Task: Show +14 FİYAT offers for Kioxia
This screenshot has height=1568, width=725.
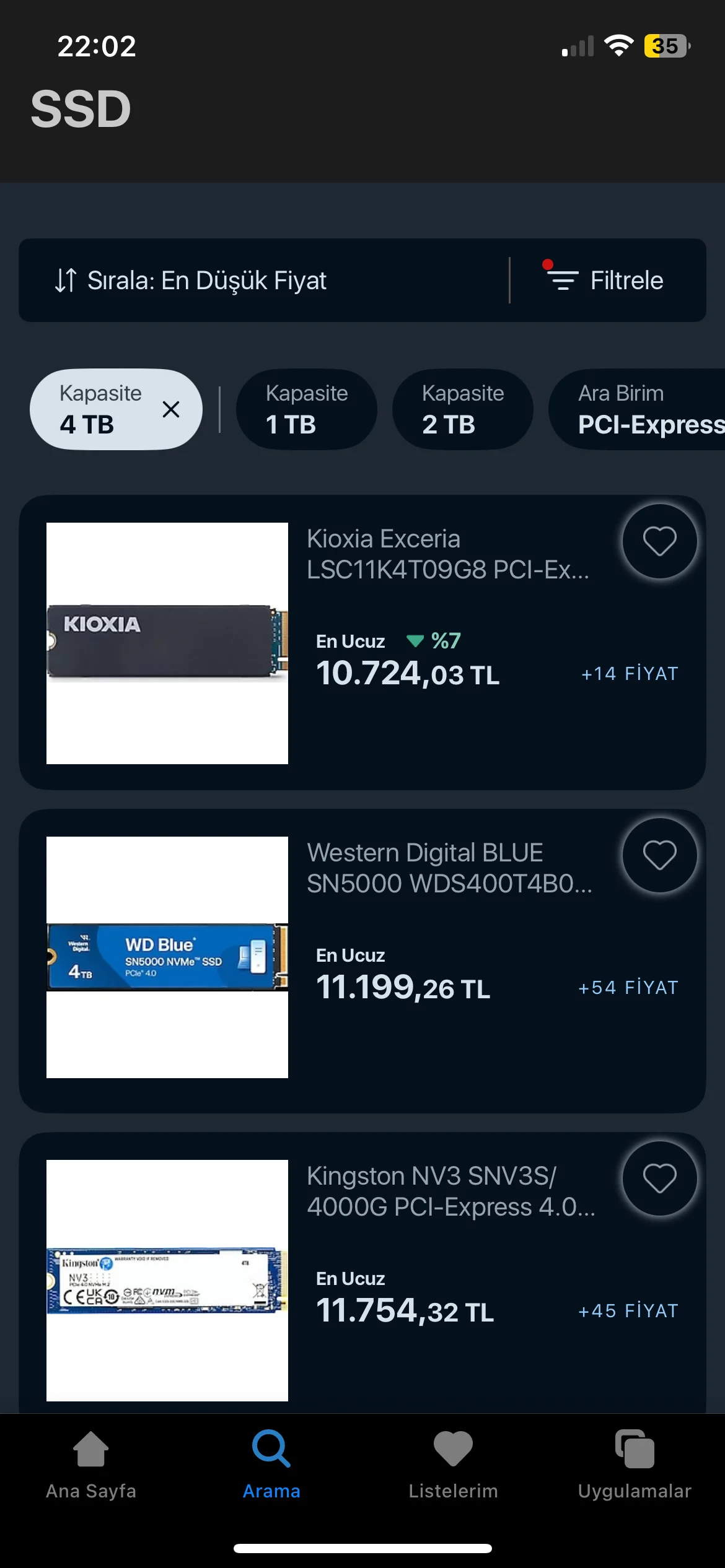Action: pyautogui.click(x=629, y=674)
